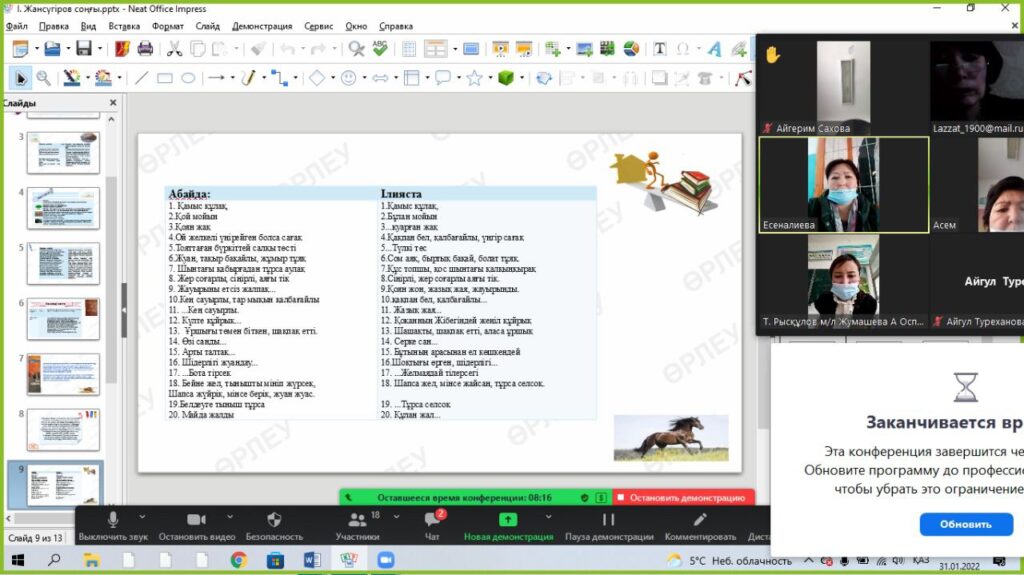This screenshot has height=575, width=1024.
Task: Open the Правка menu
Action: 54,26
